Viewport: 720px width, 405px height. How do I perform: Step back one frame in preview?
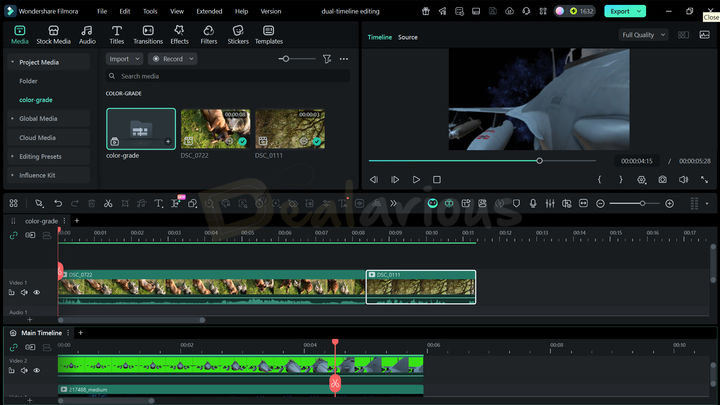374,180
